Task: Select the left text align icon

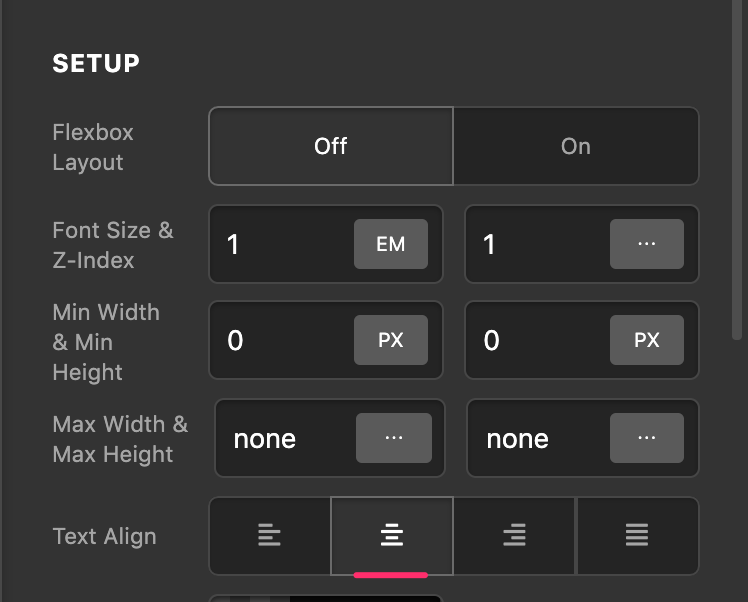Action: click(270, 535)
